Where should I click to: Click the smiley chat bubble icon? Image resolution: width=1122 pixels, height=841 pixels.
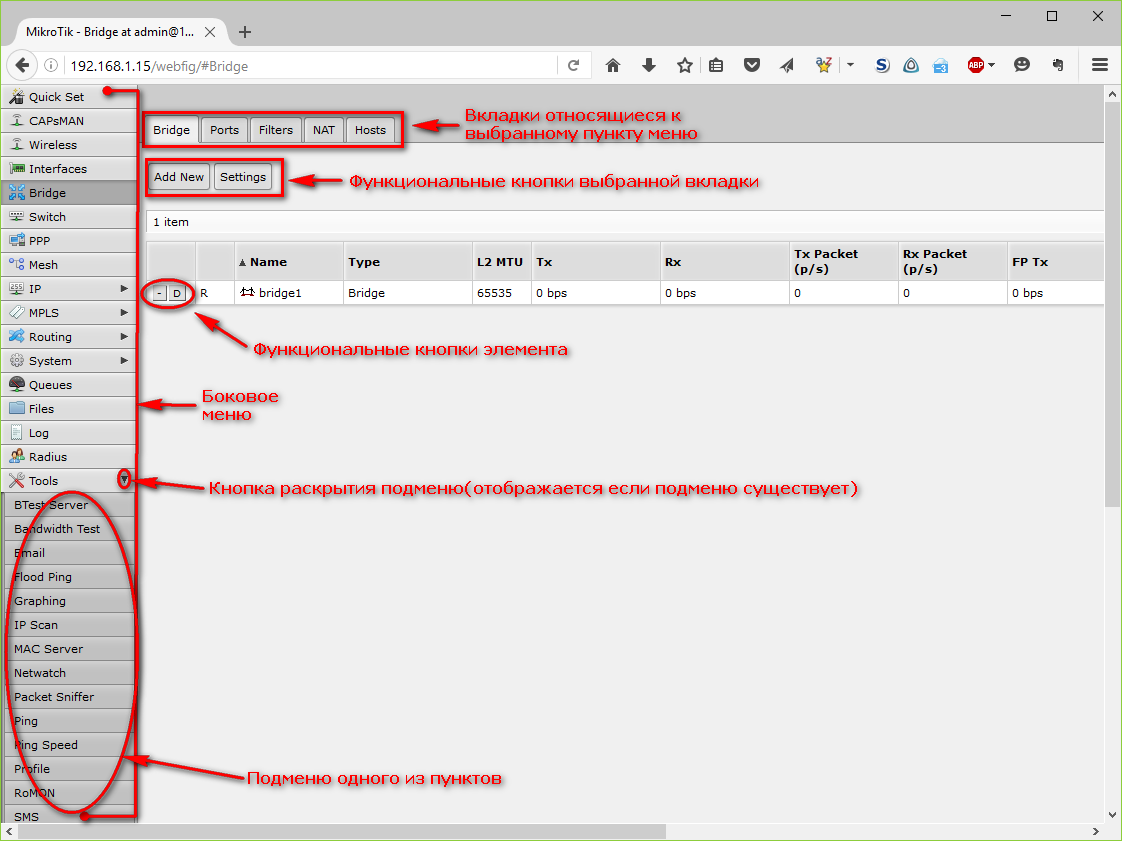click(1022, 65)
